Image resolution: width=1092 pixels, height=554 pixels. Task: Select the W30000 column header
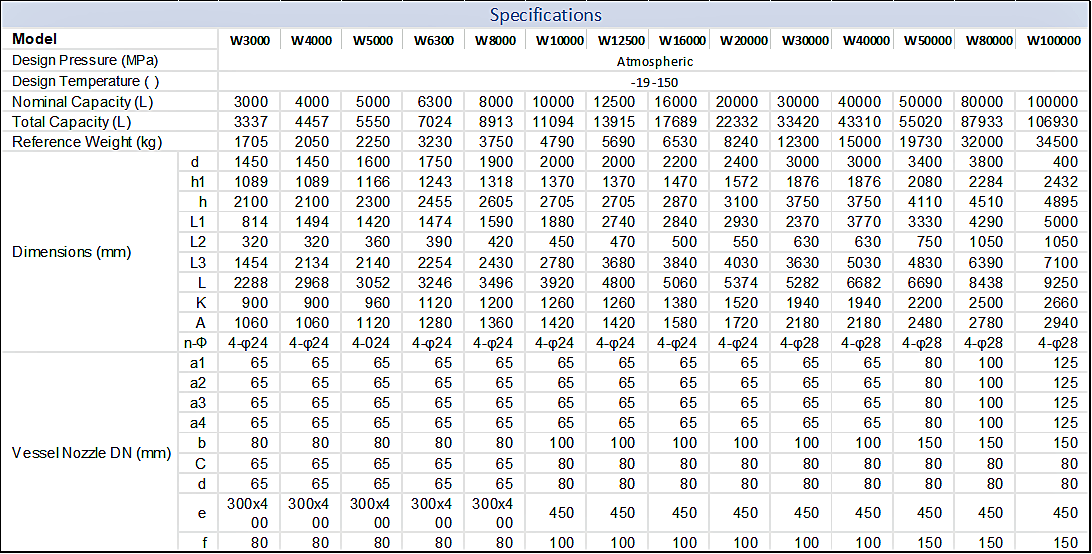(x=805, y=40)
